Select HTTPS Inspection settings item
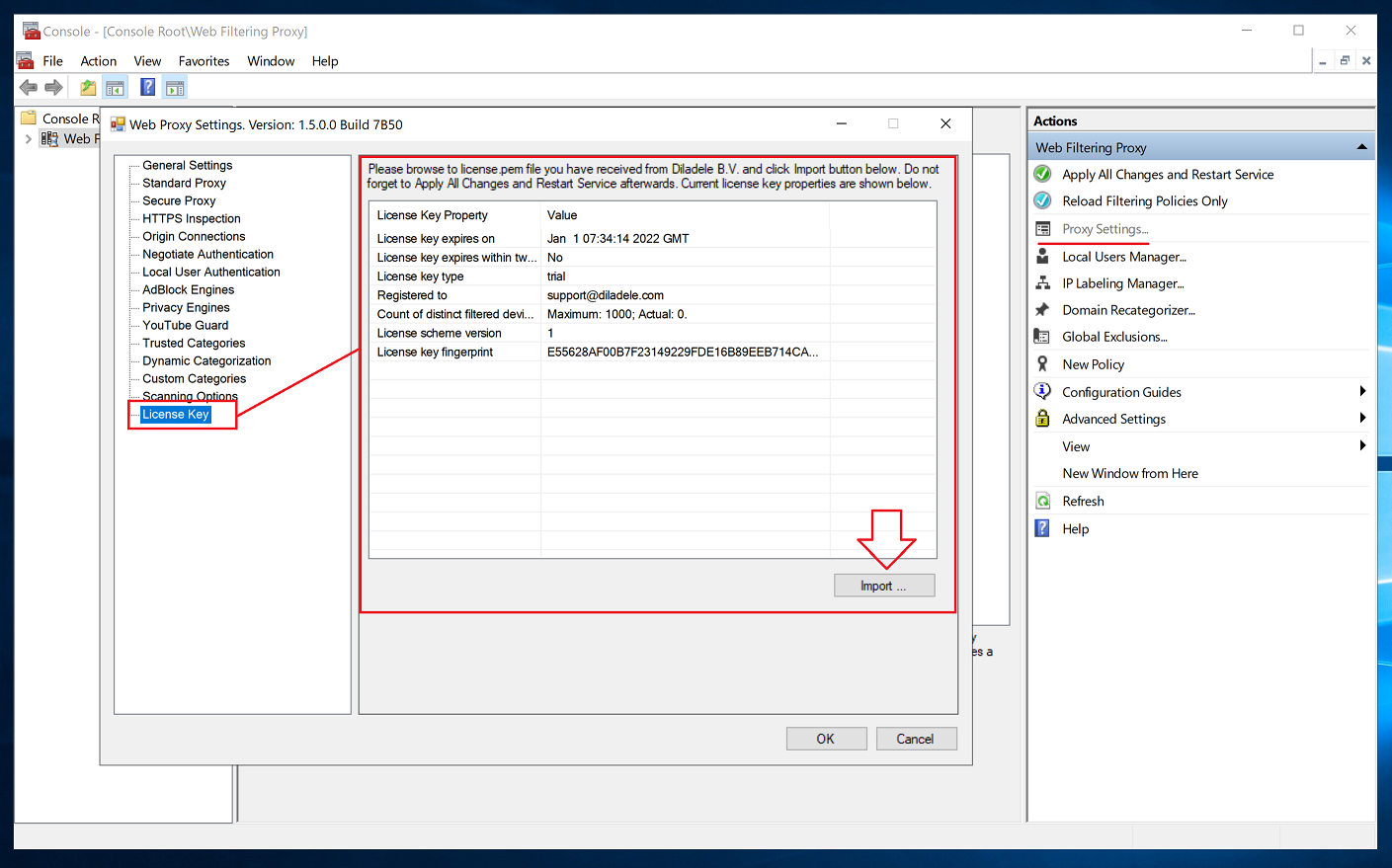This screenshot has width=1392, height=868. (x=192, y=218)
